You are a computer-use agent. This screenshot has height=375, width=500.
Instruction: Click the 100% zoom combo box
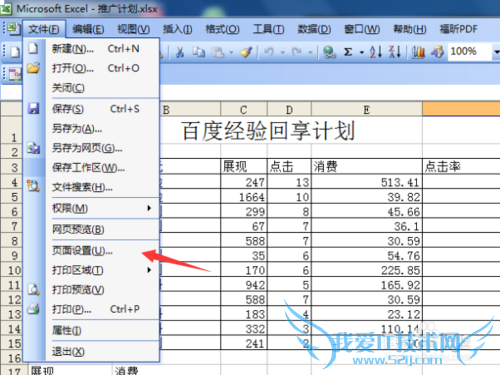470,52
